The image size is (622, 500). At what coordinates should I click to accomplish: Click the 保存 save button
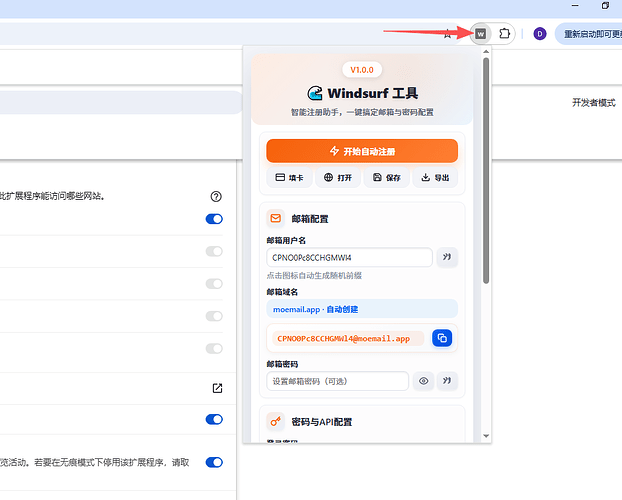[x=386, y=177]
